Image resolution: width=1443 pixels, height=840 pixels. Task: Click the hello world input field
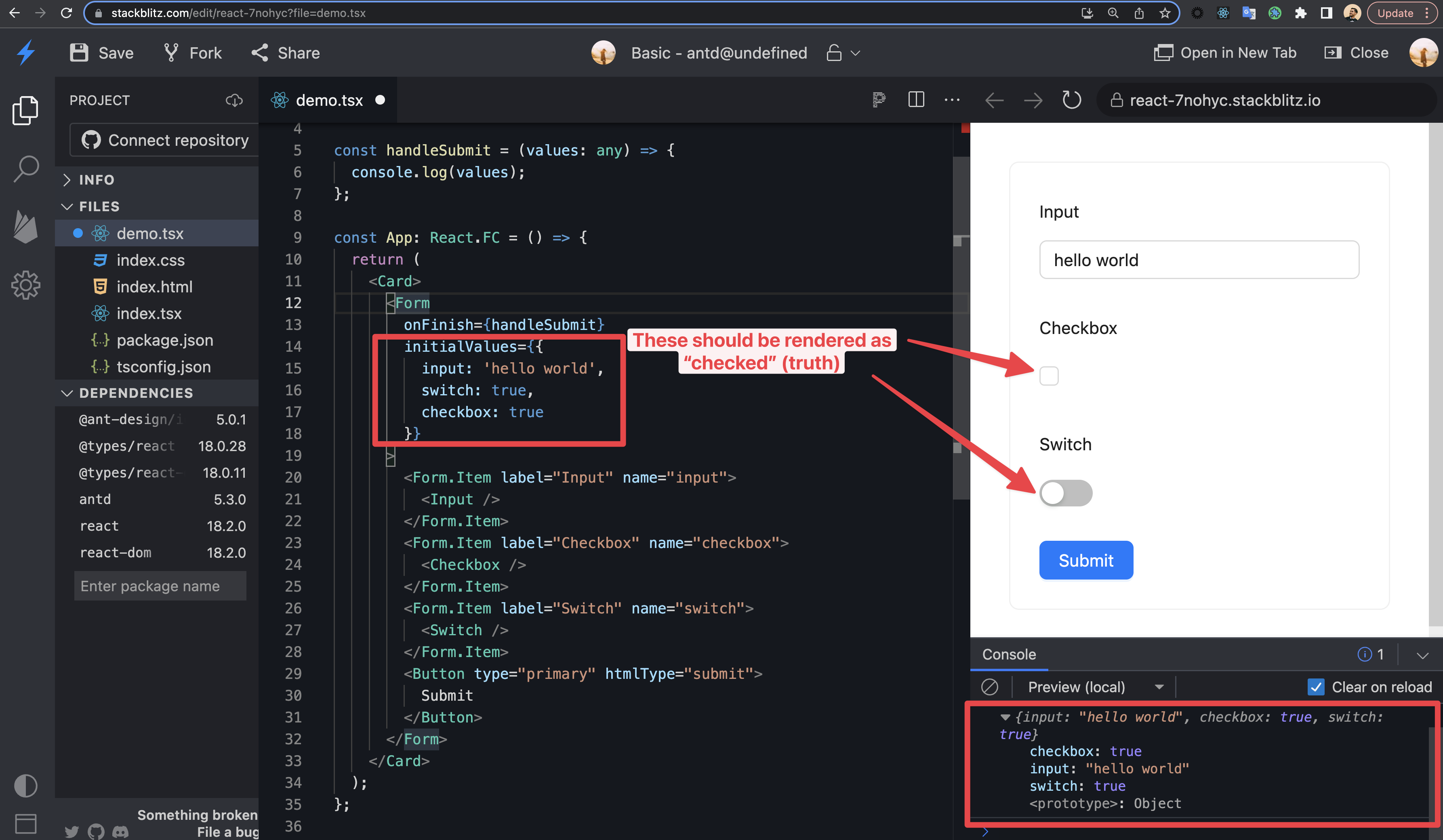[x=1199, y=260]
